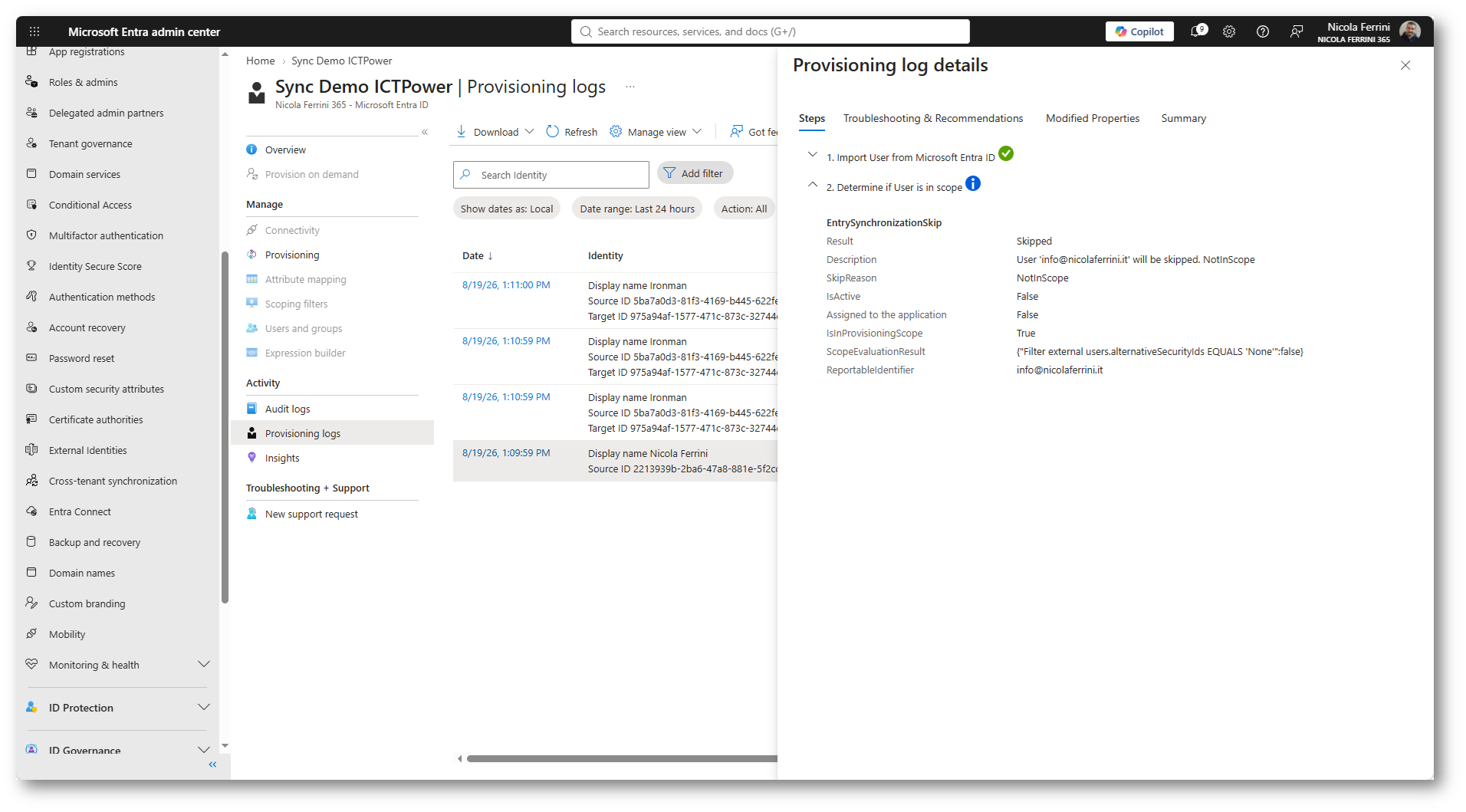The width and height of the screenshot is (1466, 812).
Task: Open log entry at 1:09:59 PM
Action: [x=506, y=452]
